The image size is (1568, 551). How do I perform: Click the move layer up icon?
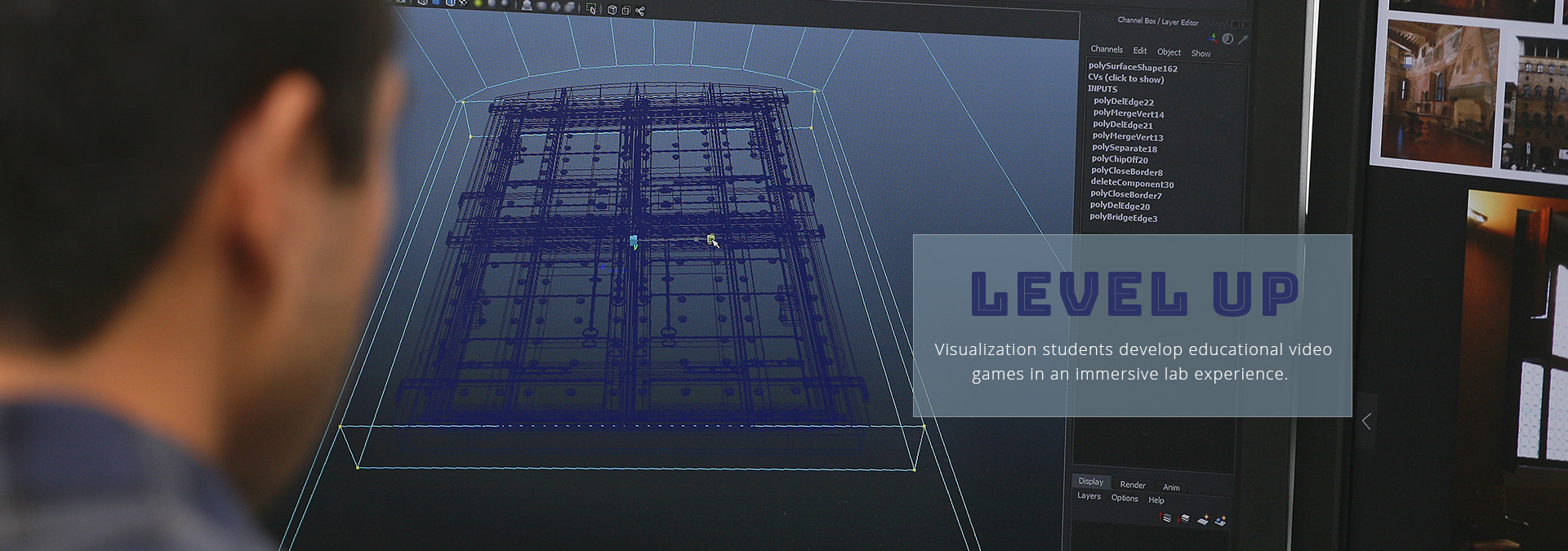click(x=1166, y=518)
